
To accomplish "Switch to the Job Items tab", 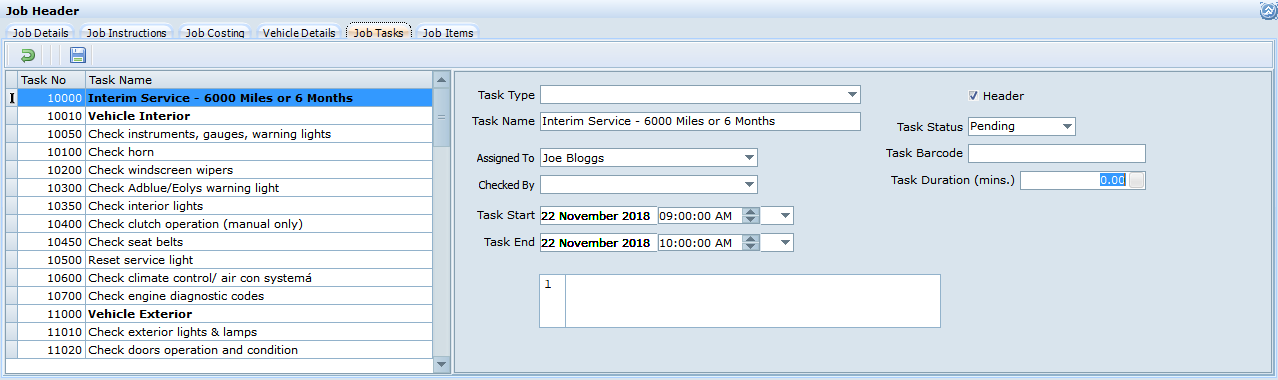I will click(447, 33).
